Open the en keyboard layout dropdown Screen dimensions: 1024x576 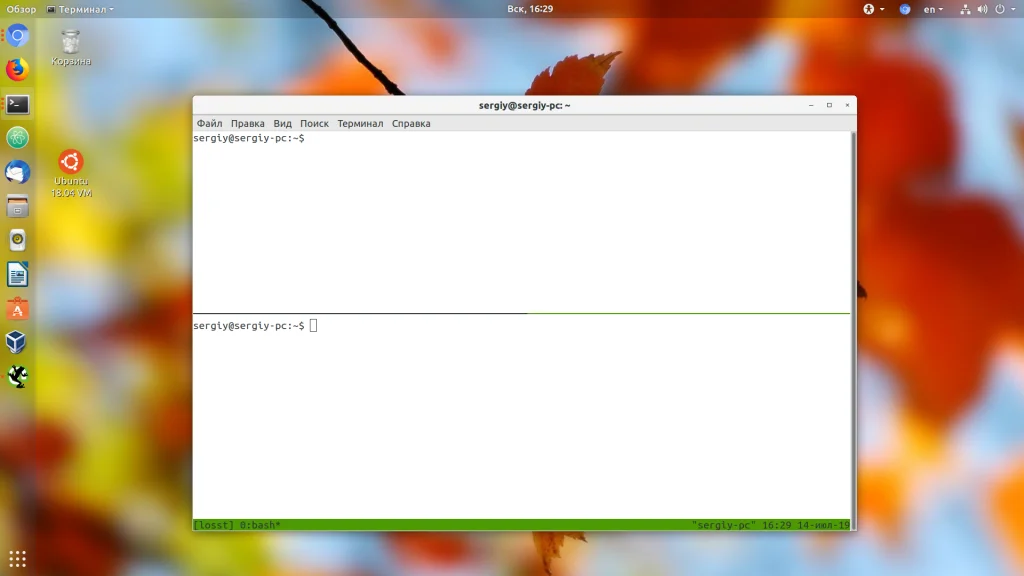coord(933,9)
